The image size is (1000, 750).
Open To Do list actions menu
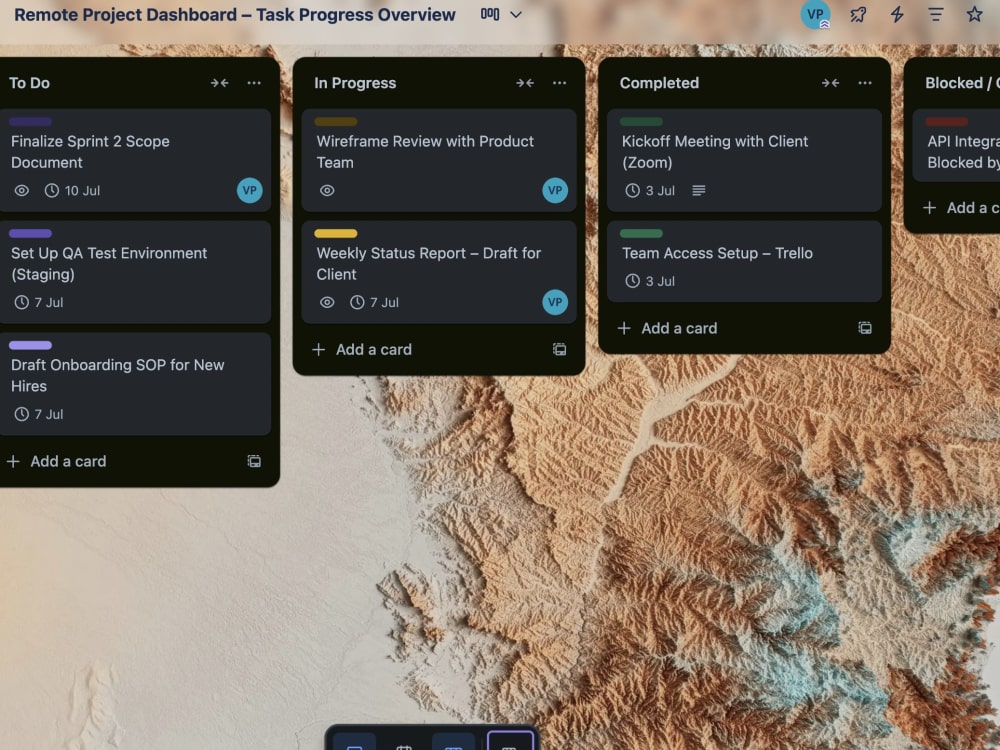254,83
